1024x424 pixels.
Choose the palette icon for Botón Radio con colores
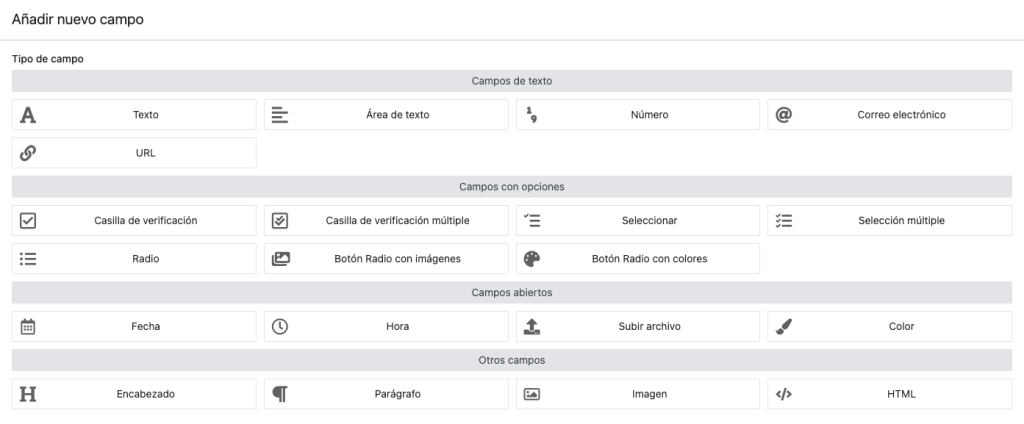[x=532, y=259]
